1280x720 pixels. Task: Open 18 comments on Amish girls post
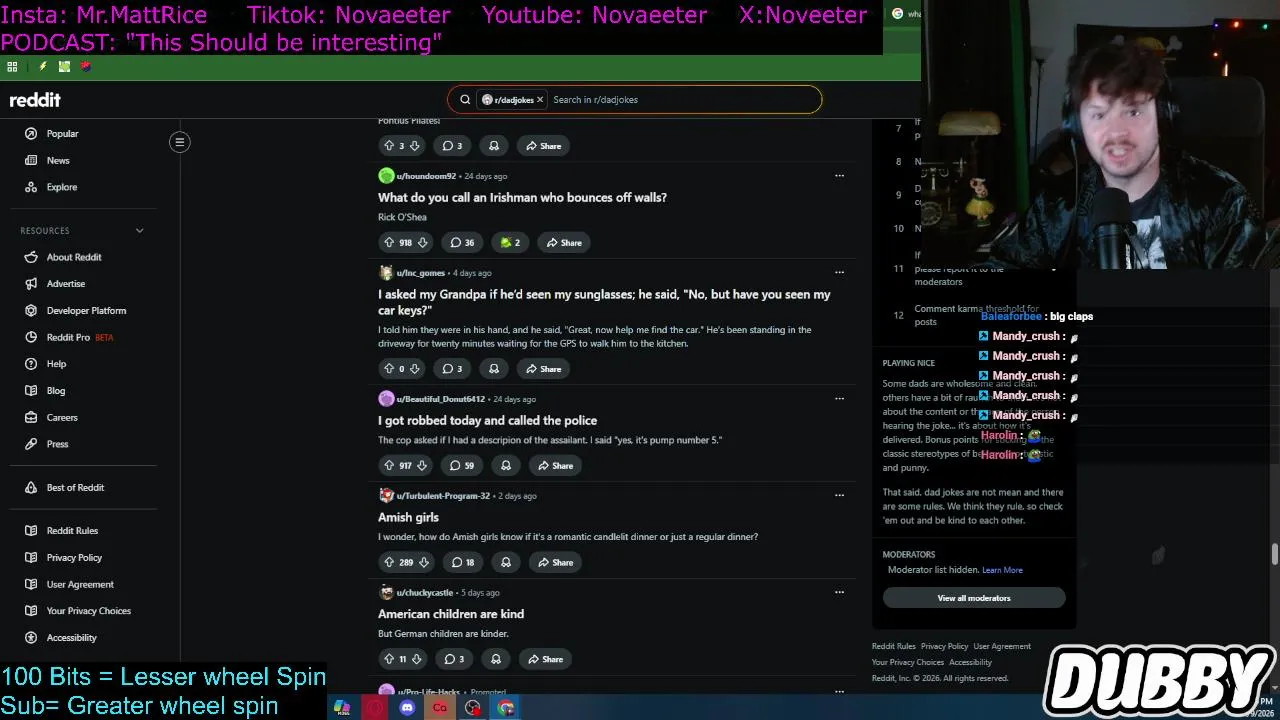pos(463,562)
